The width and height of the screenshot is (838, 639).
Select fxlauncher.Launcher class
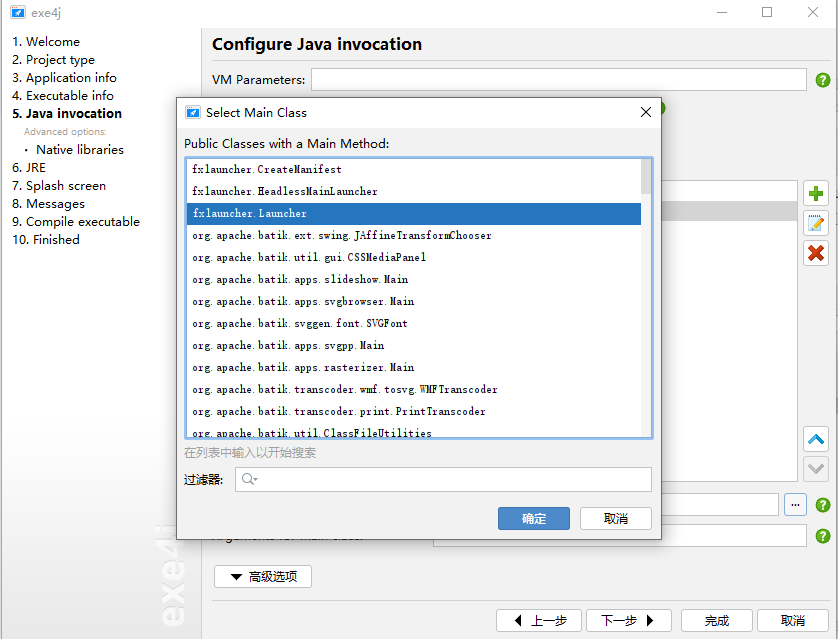(x=414, y=214)
